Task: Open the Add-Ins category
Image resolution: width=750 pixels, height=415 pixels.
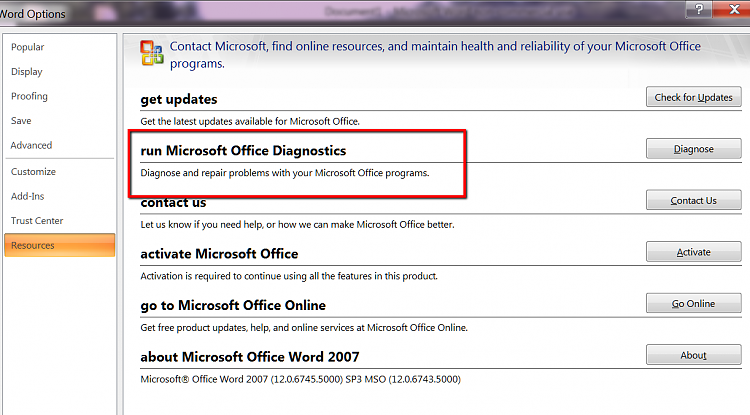Action: 28,196
